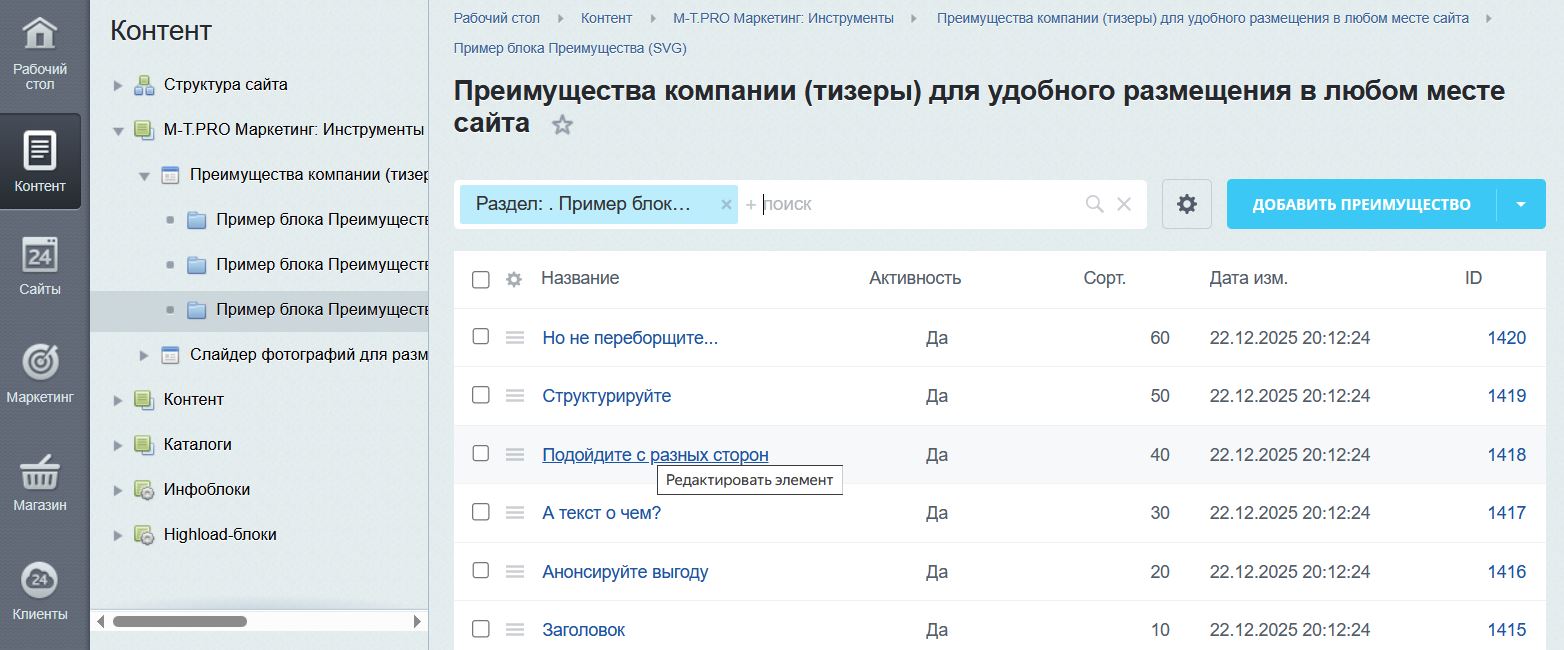The image size is (1564, 650).
Task: Mark the page as favorite with star icon
Action: 562,125
